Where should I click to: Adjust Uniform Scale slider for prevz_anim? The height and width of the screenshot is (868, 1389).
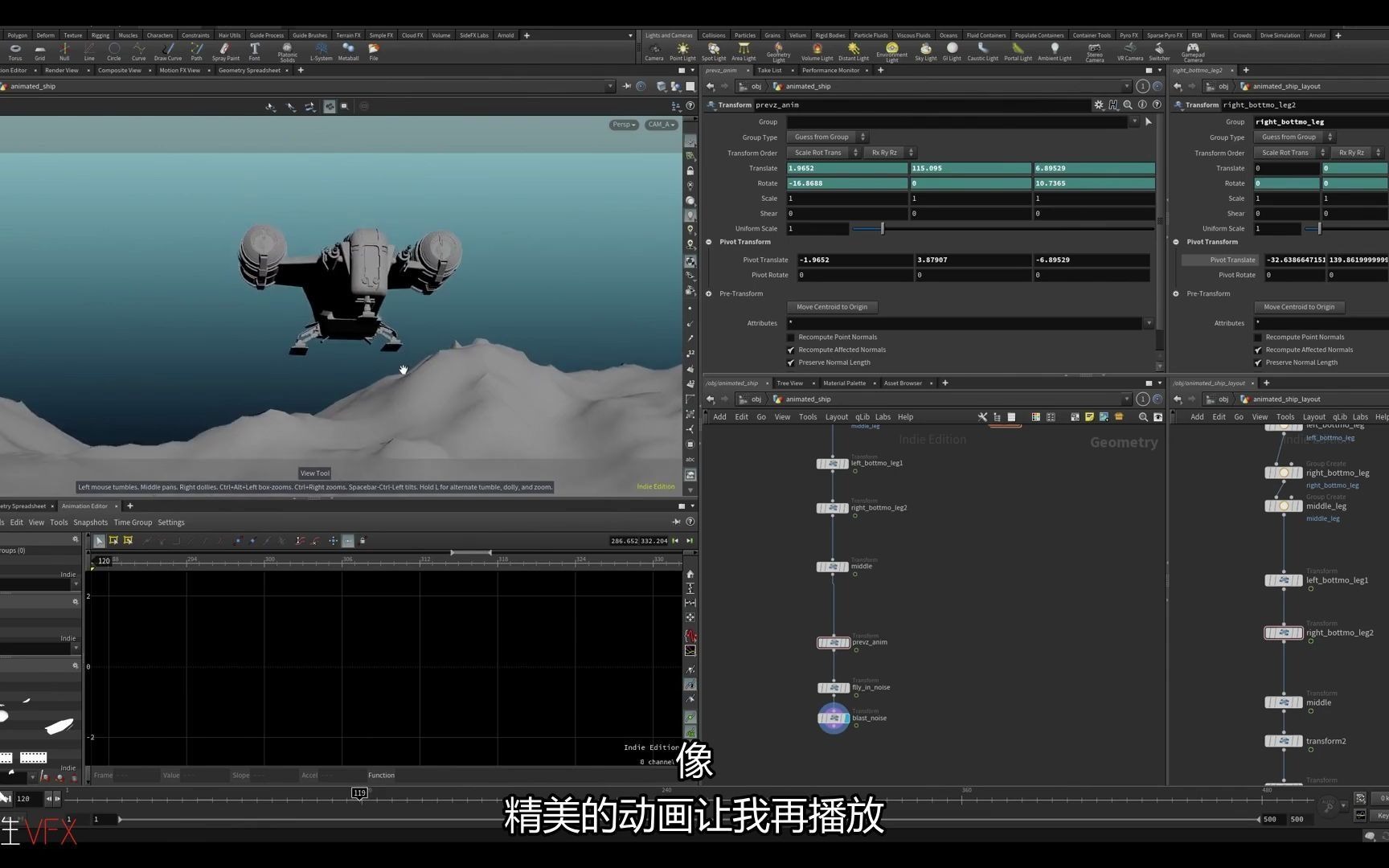[882, 229]
